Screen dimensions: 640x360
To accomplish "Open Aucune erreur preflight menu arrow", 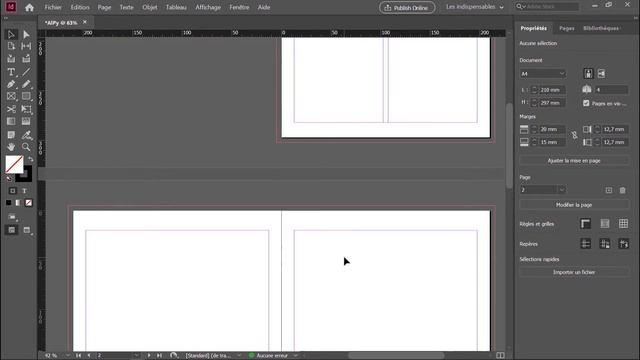I will (x=296, y=356).
